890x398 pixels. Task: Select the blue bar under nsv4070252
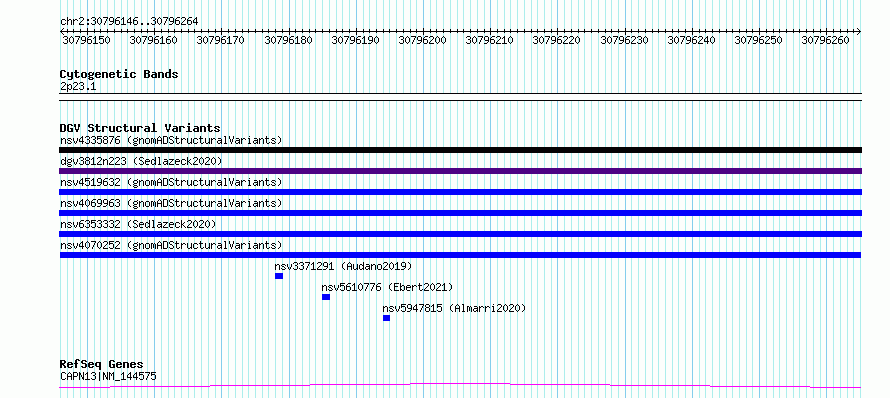pos(460,255)
